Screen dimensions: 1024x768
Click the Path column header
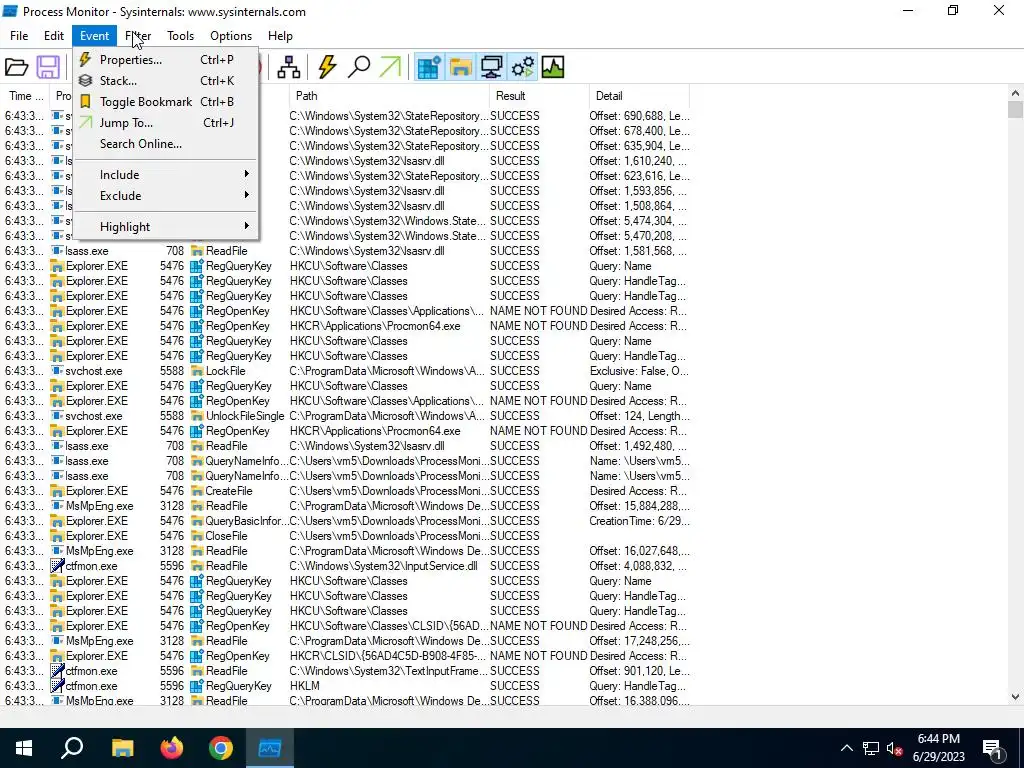tap(389, 96)
